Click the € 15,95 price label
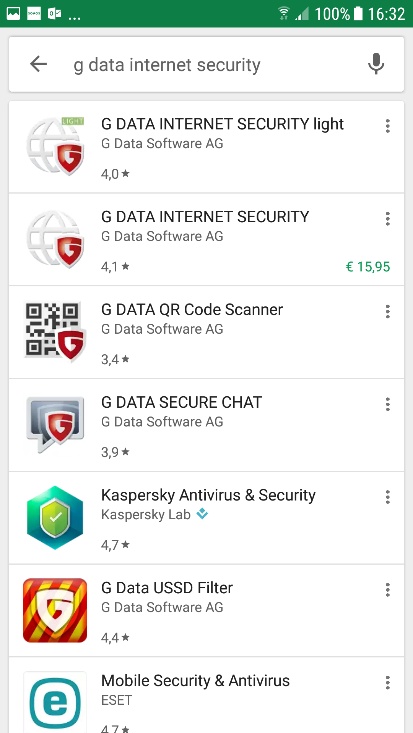413x733 pixels. (368, 267)
